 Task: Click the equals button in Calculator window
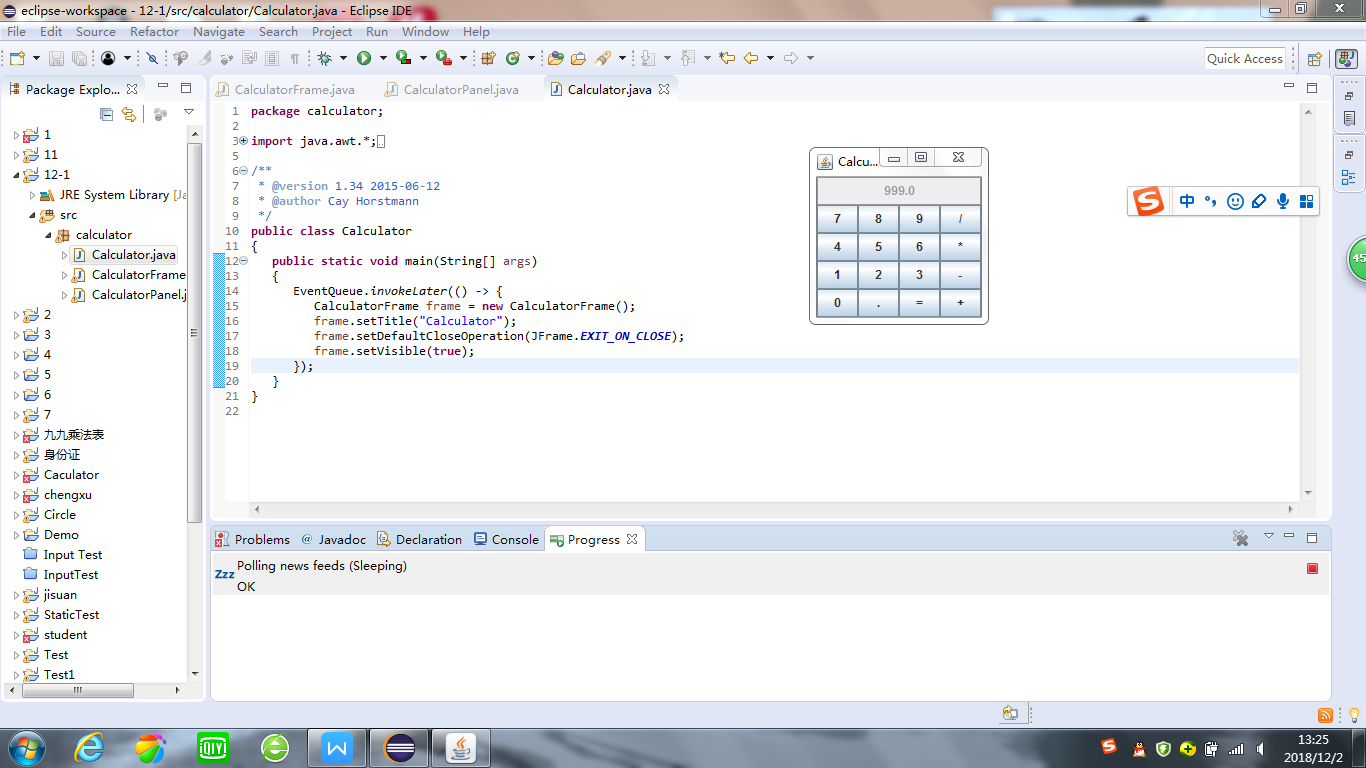point(919,303)
